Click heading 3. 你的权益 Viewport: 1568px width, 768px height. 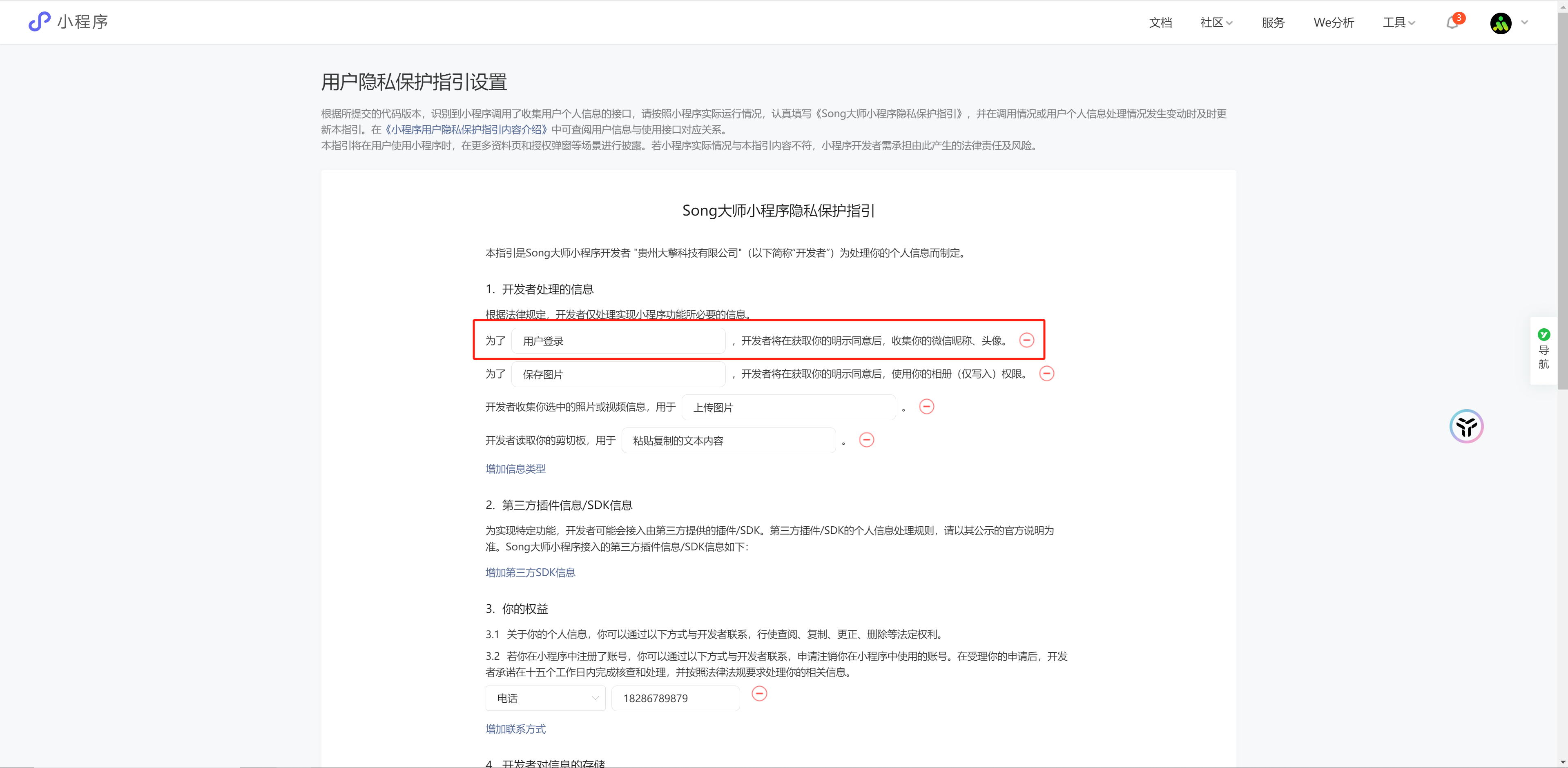pyautogui.click(x=517, y=608)
